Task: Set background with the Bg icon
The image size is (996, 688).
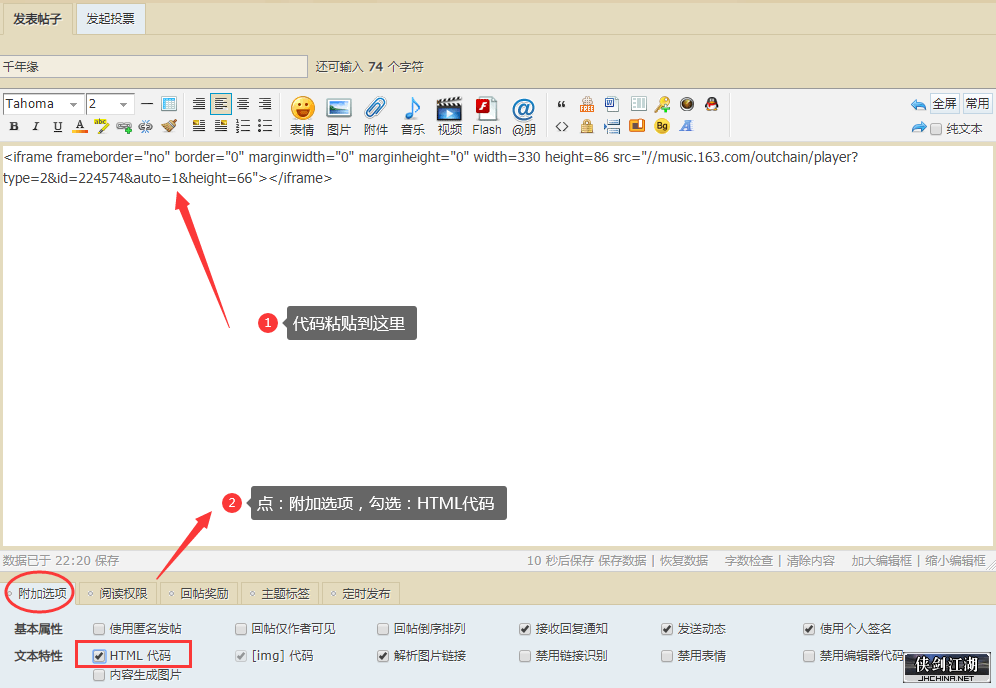Action: click(x=662, y=126)
